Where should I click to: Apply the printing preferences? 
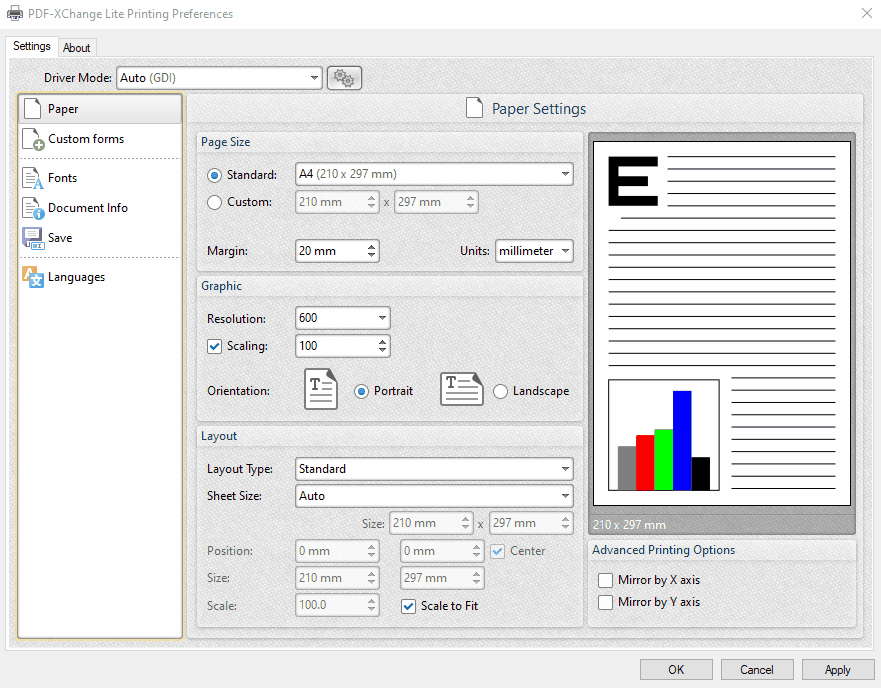pos(838,669)
